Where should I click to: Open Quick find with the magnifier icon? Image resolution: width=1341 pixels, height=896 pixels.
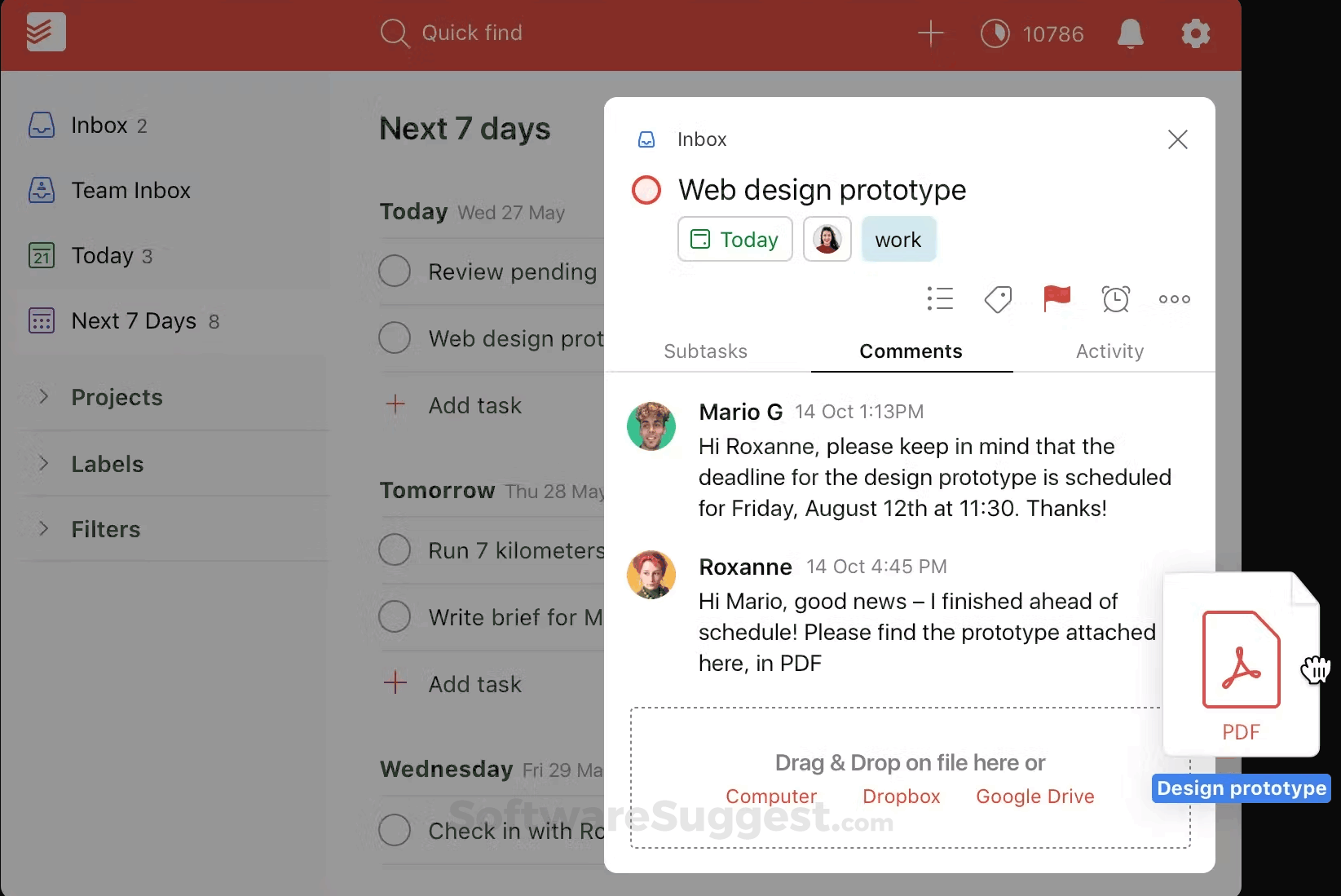(x=394, y=33)
